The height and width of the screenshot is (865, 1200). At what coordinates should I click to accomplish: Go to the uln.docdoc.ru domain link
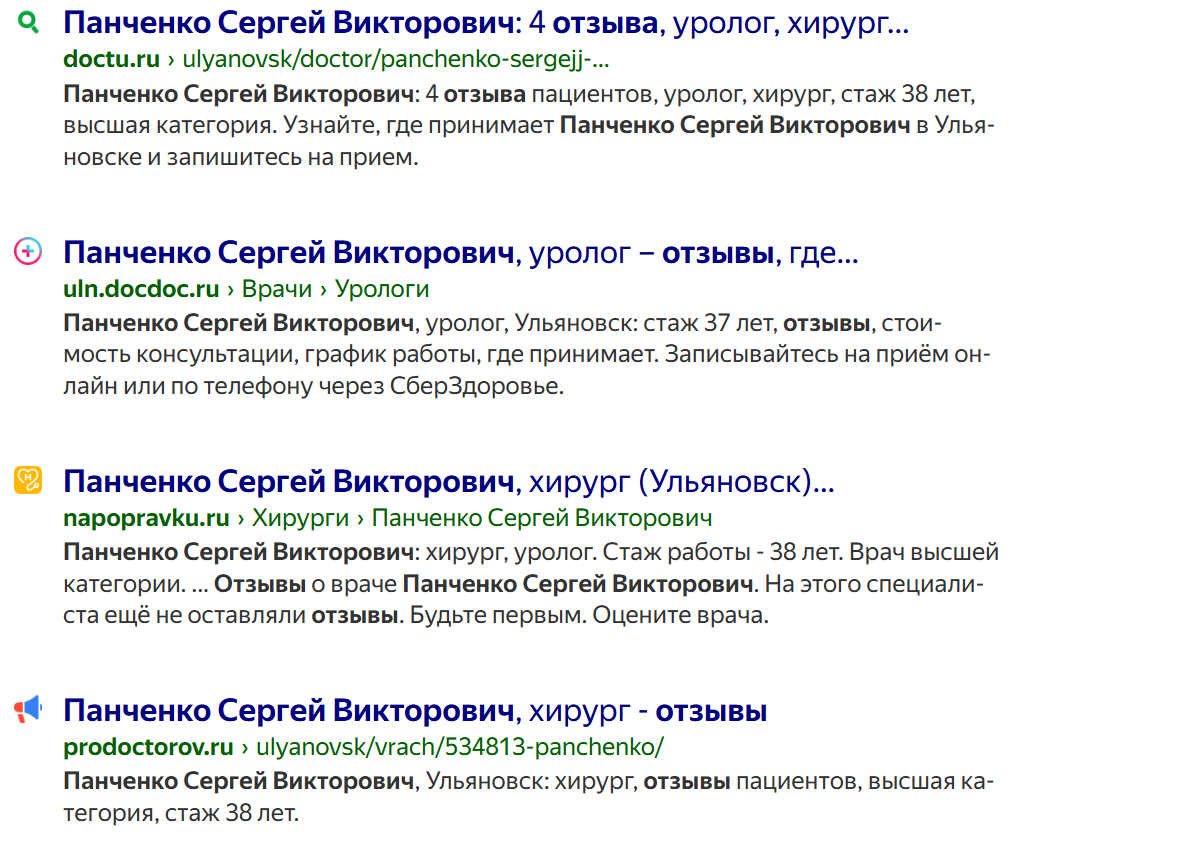[x=141, y=289]
